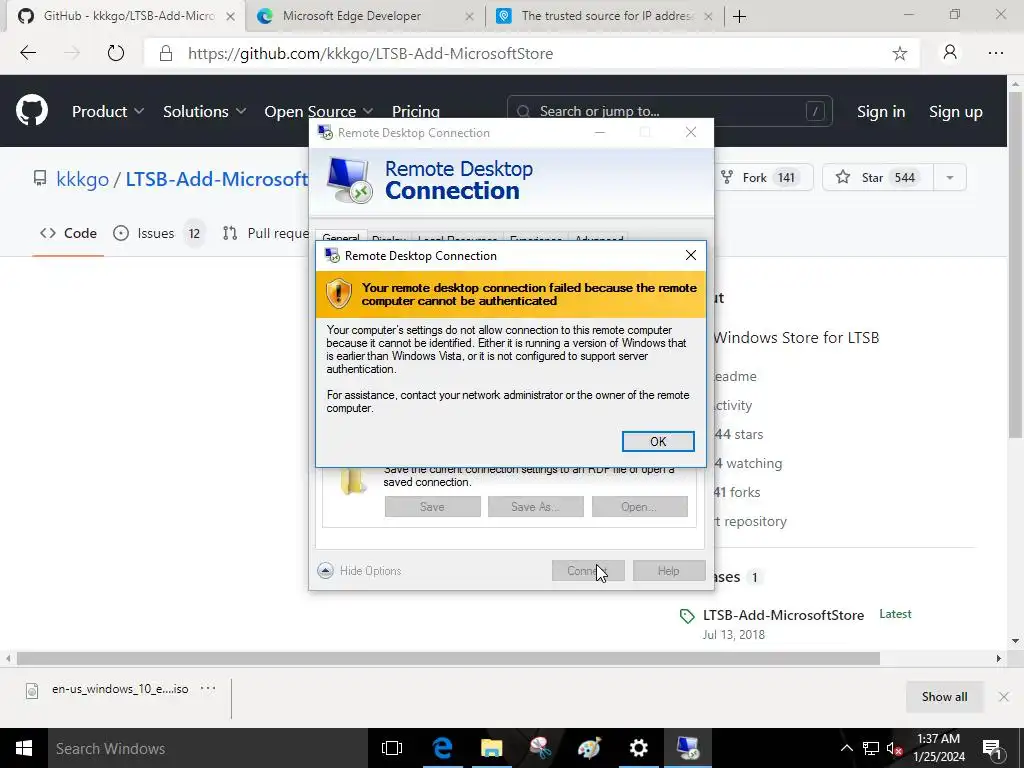Click Help in Remote Desktop Connection

tap(668, 571)
